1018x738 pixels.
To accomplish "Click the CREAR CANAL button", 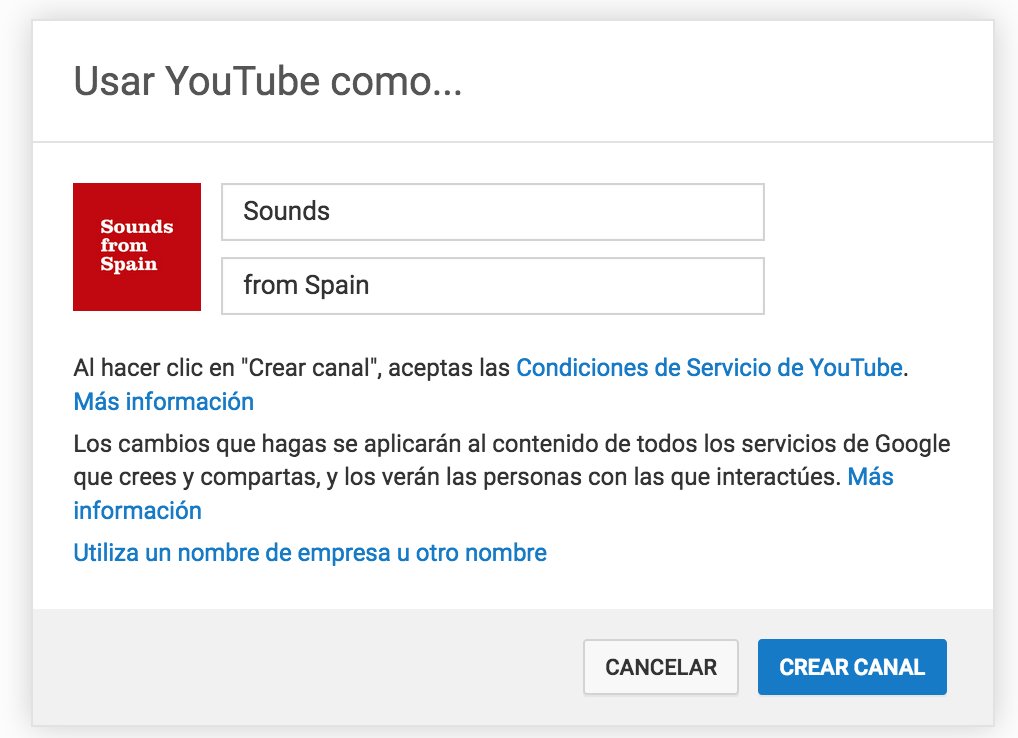I will (x=852, y=667).
